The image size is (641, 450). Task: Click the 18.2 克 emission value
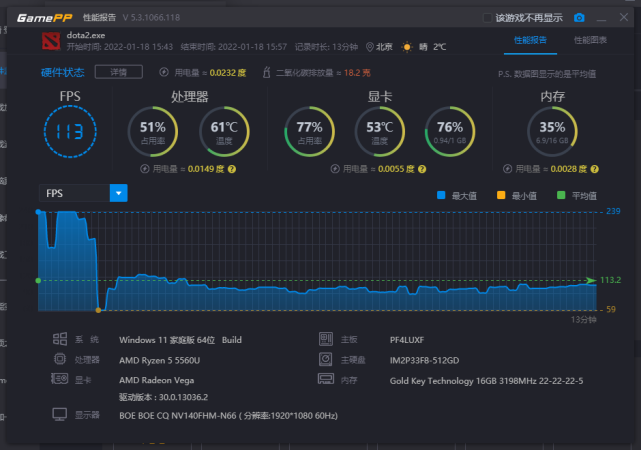point(357,73)
